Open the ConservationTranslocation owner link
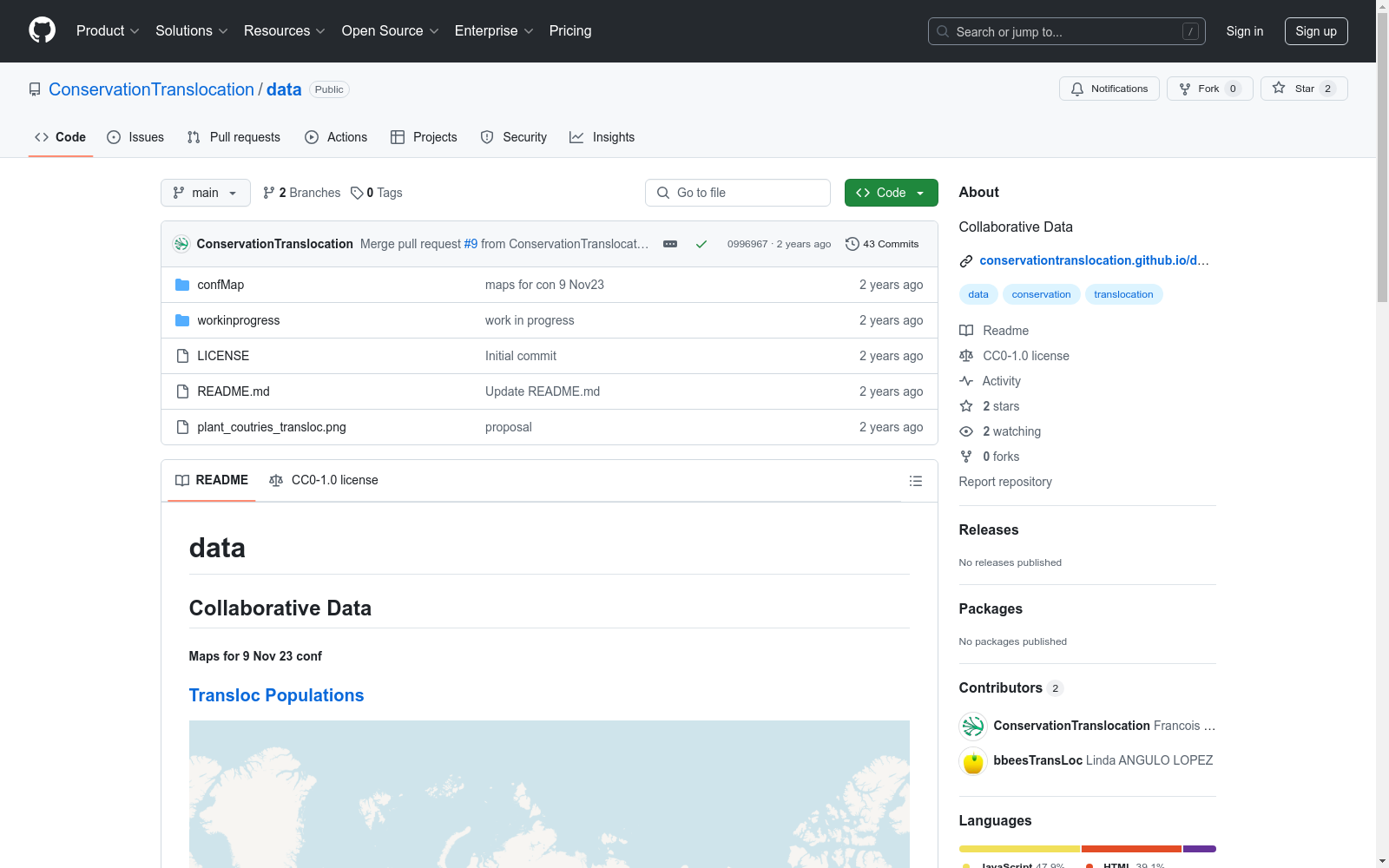1389x868 pixels. click(151, 89)
